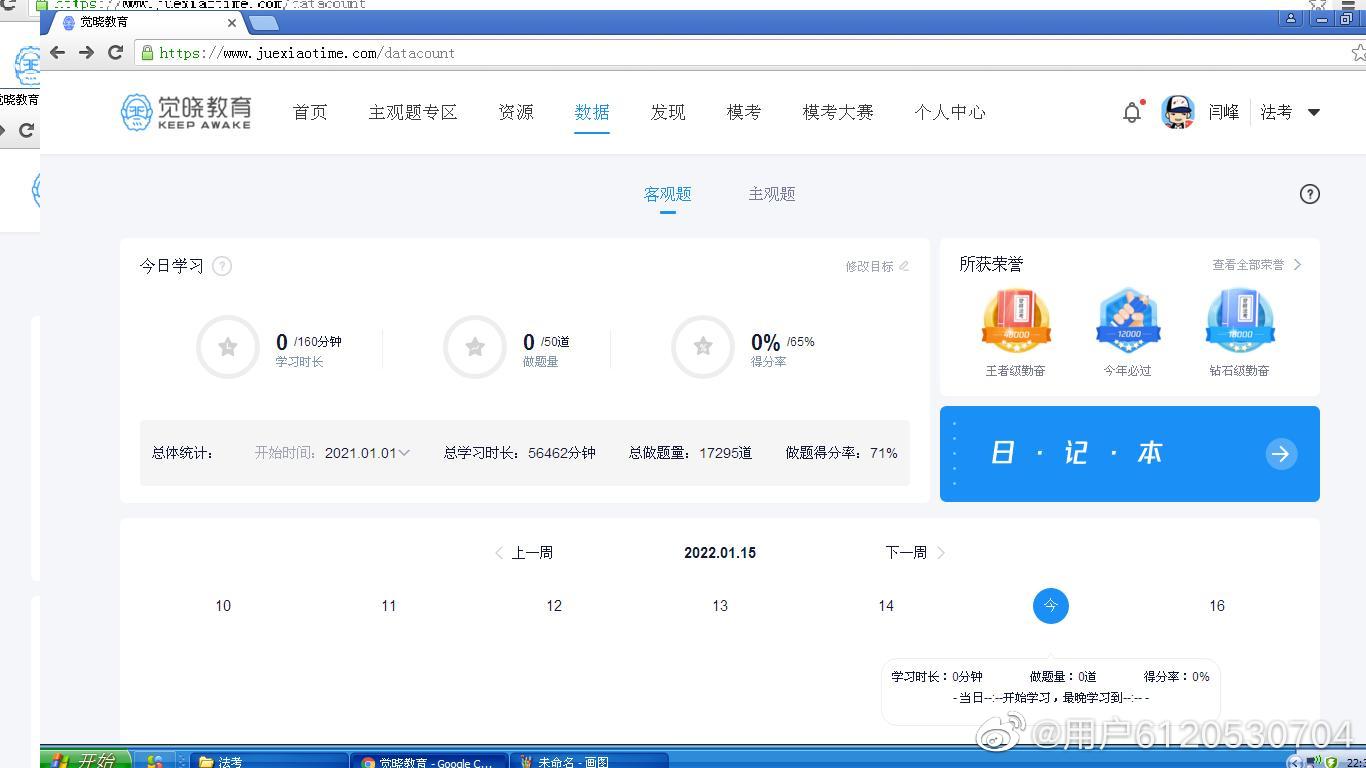
Task: Click the arrow circle on 日记本 banner
Action: pos(1281,454)
